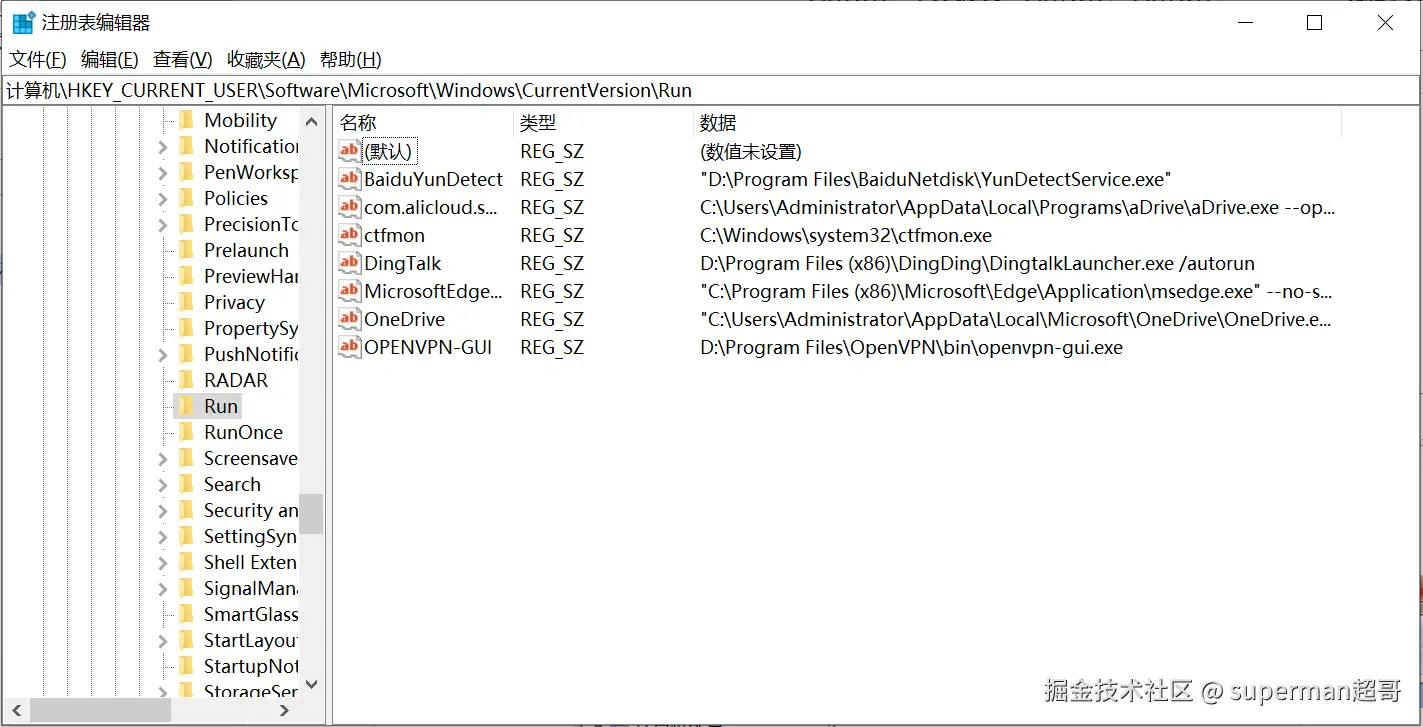
Task: Click REG_SZ type in OneDrive row
Action: [x=552, y=320]
